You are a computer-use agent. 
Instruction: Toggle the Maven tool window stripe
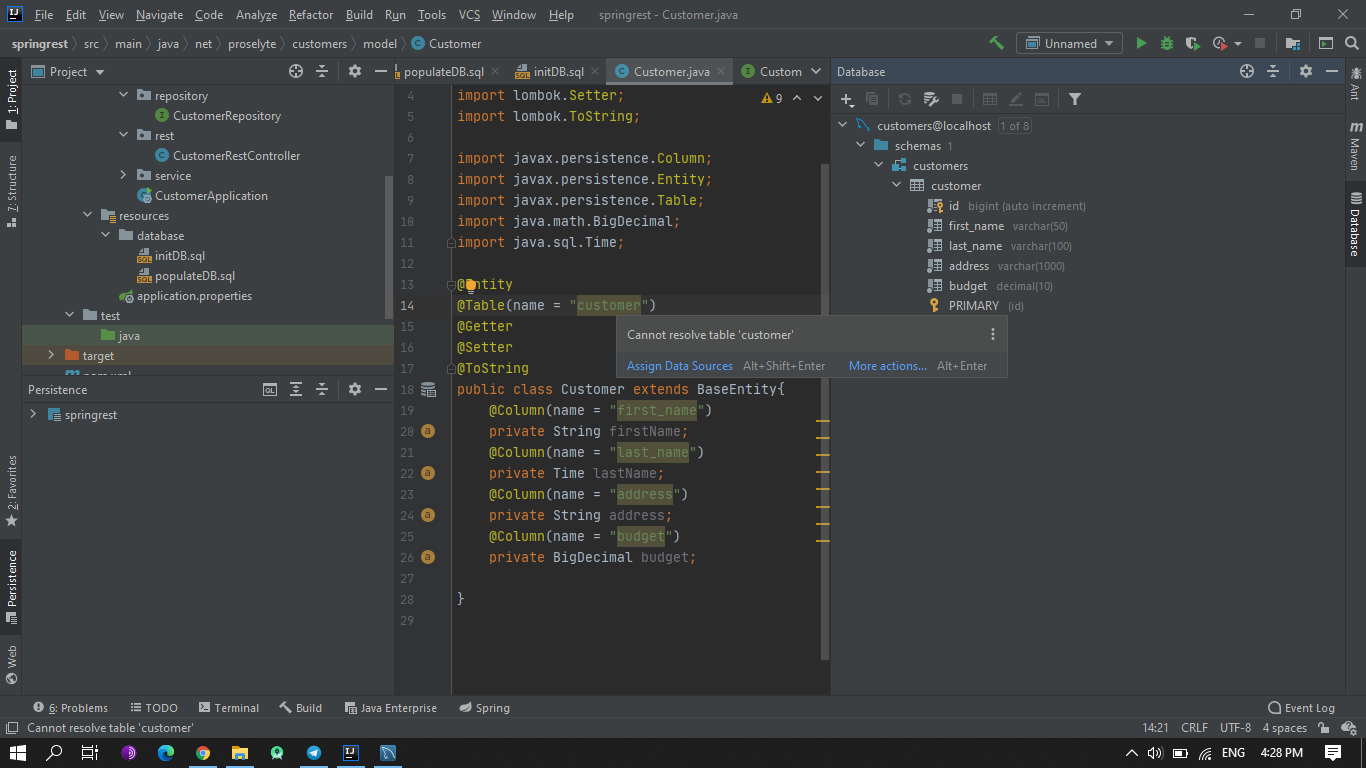tap(1355, 146)
